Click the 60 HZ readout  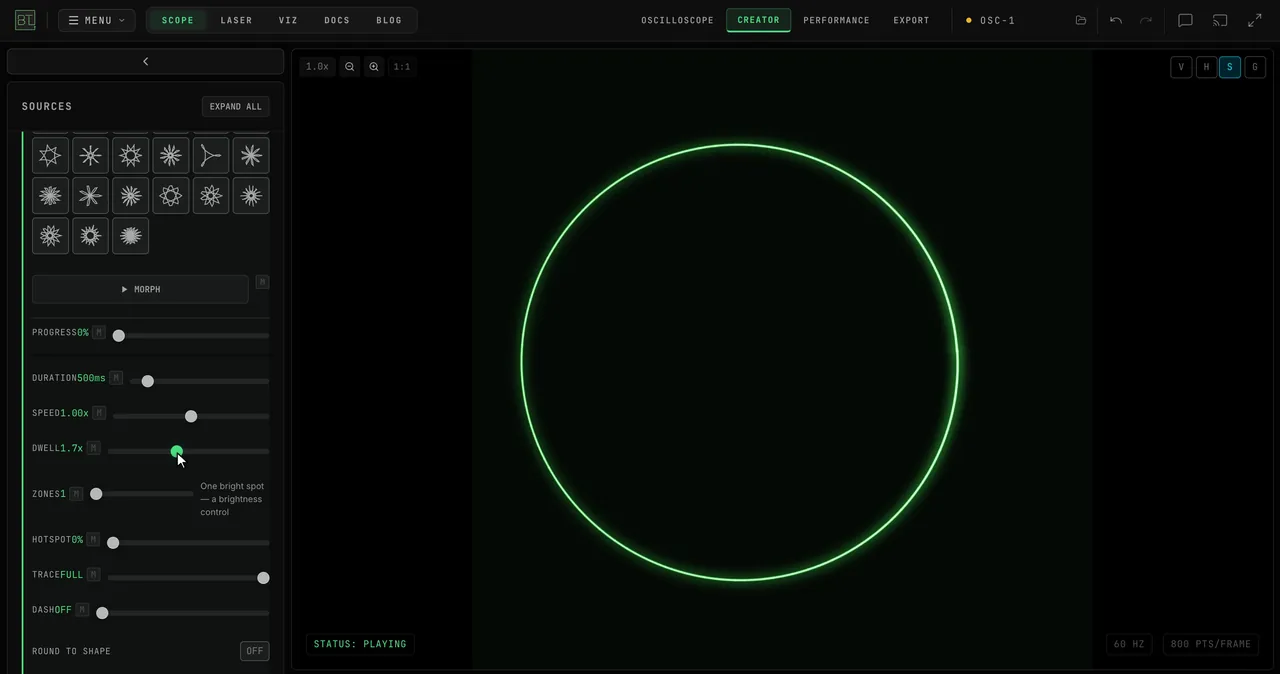point(1129,644)
